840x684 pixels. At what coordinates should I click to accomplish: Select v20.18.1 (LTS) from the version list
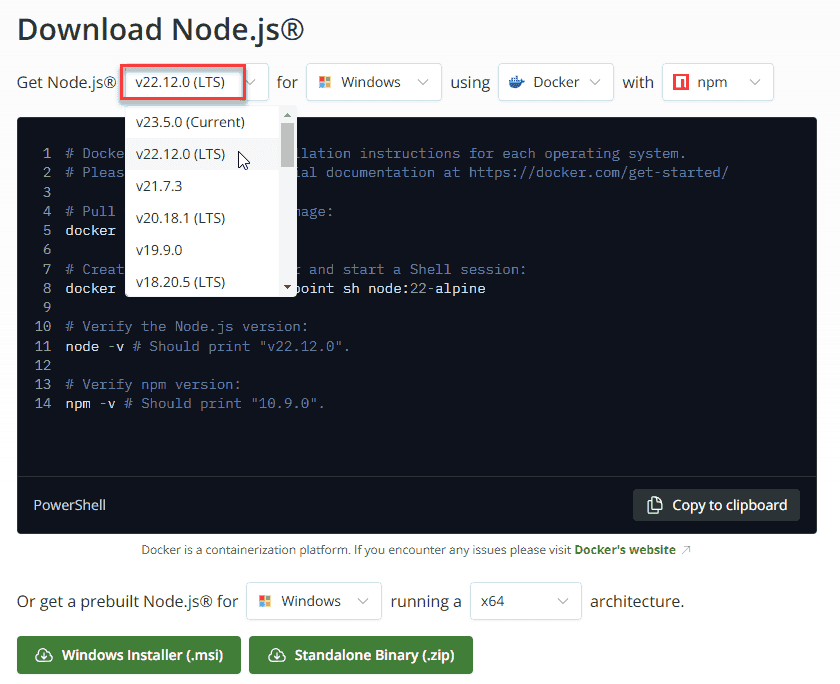click(x=202, y=219)
